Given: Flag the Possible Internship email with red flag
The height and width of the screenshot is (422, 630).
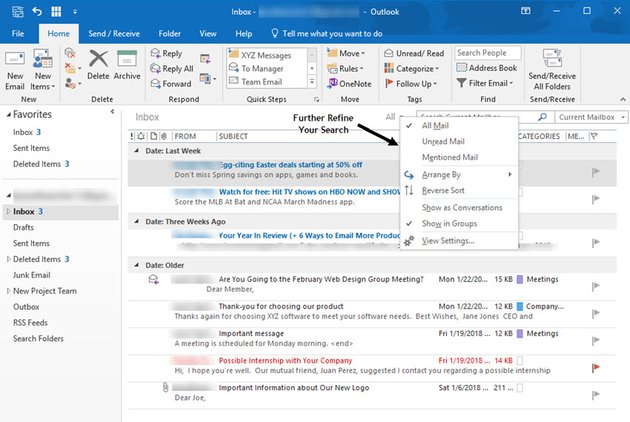Looking at the screenshot, I should click(597, 365).
